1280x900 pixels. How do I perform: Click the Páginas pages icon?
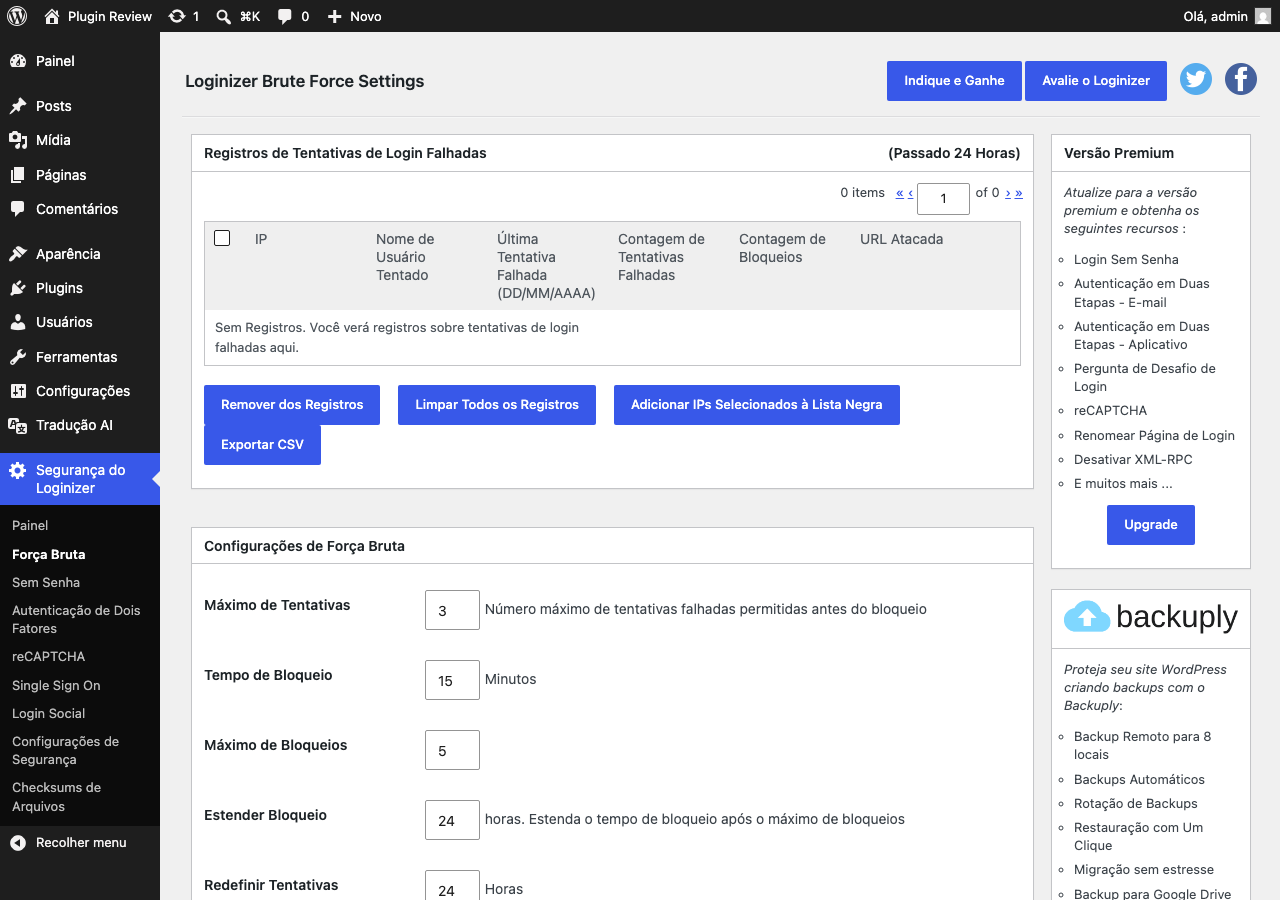[18, 175]
